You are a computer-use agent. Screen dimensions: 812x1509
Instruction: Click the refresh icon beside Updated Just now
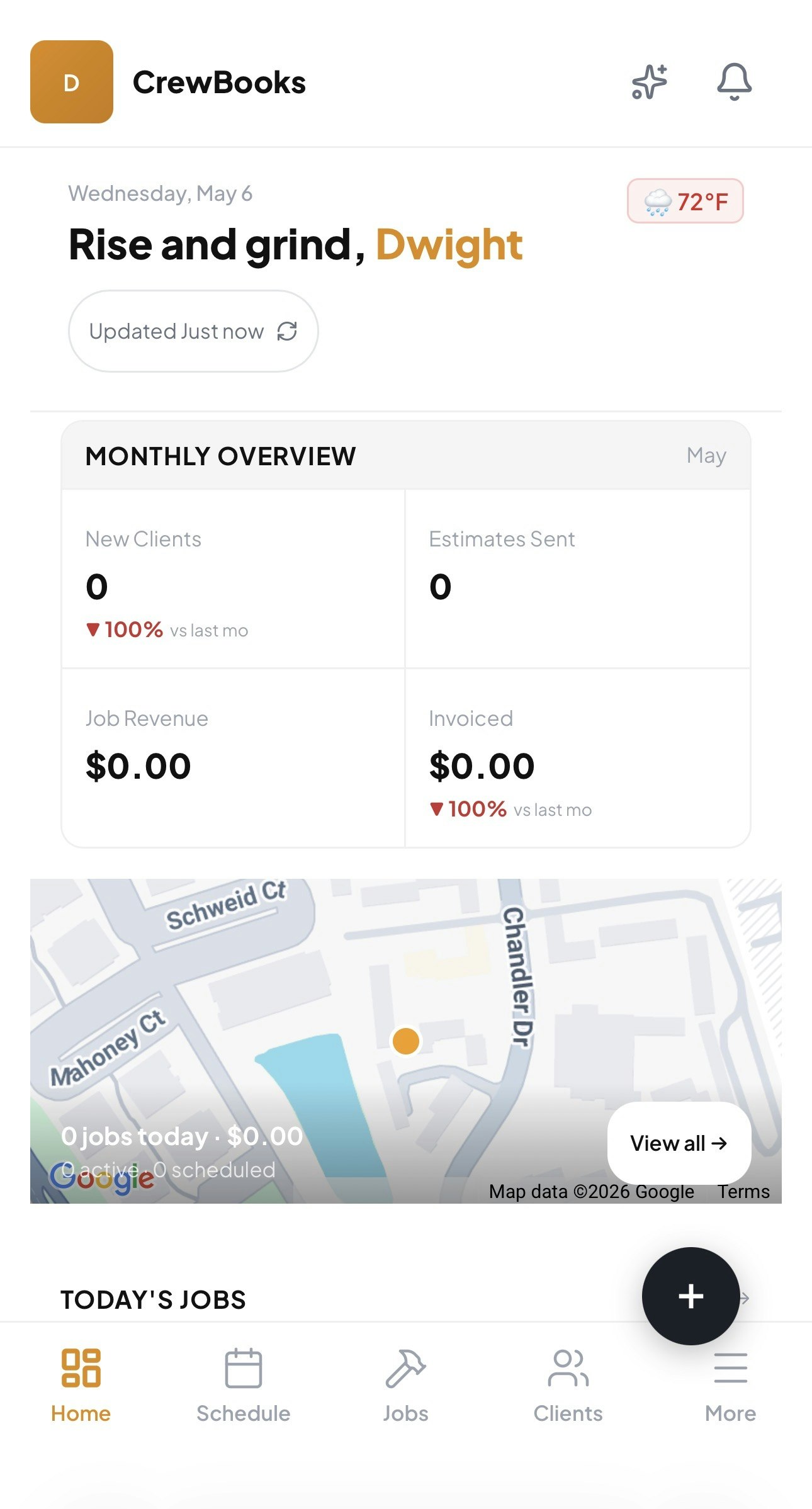coord(287,331)
